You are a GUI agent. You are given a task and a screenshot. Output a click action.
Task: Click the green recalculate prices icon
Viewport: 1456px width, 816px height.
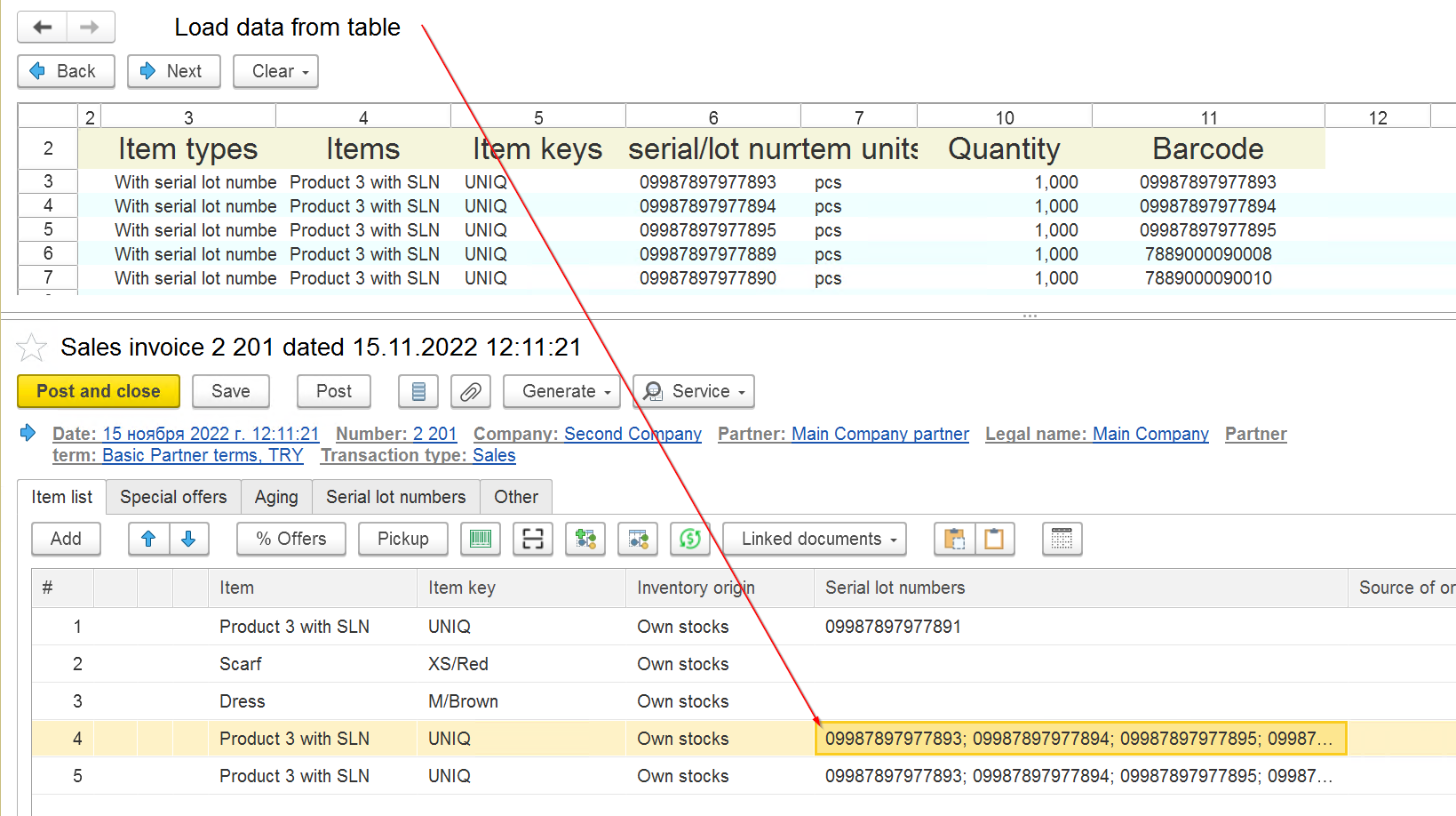point(690,539)
